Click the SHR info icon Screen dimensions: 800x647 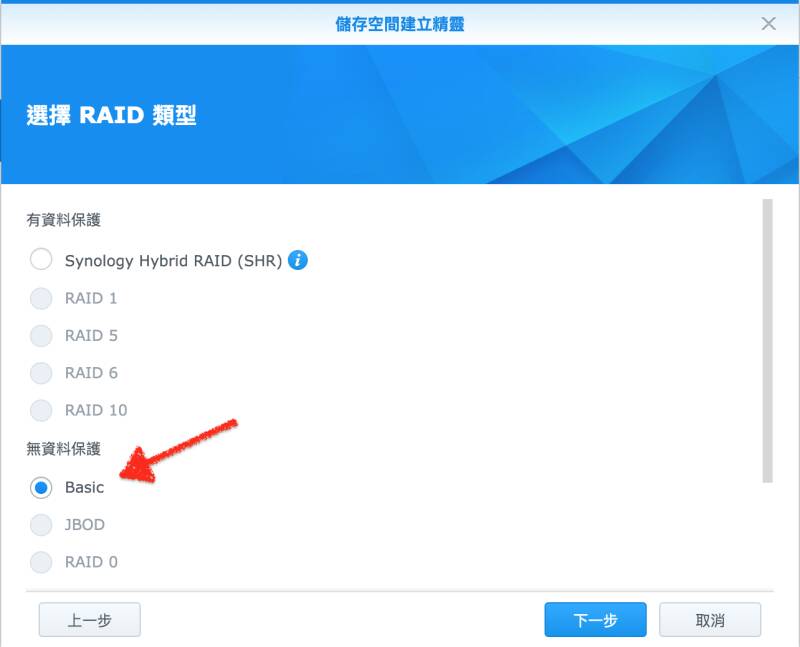pos(297,260)
